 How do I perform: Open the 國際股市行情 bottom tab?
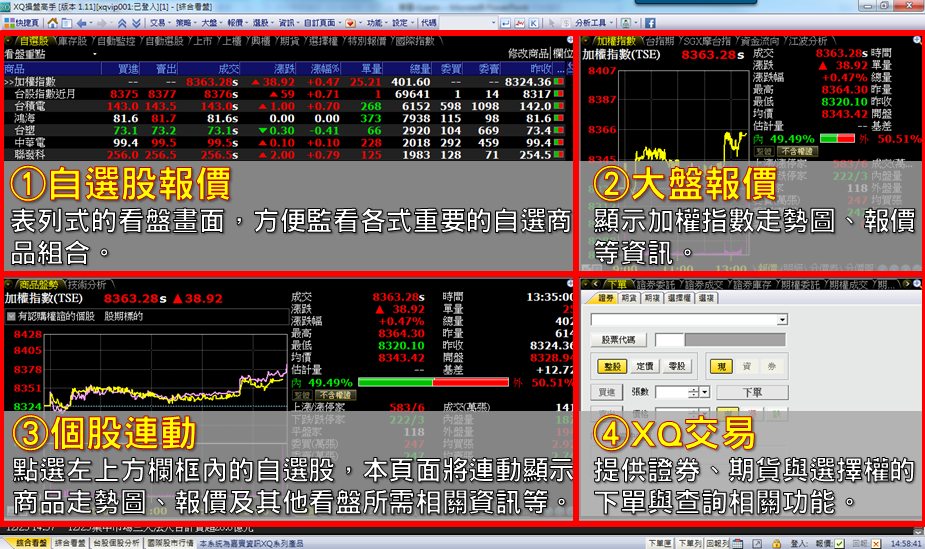pos(170,543)
